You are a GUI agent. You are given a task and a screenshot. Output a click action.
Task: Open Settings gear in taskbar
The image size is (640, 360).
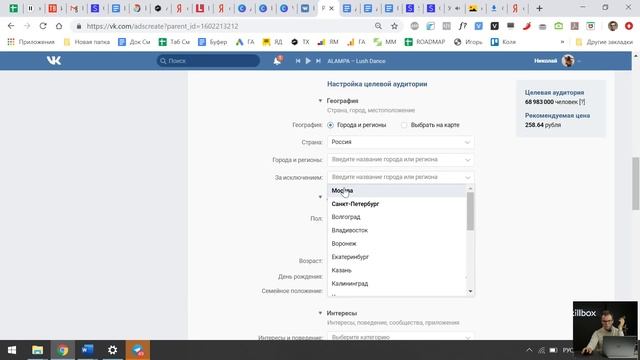click(113, 350)
